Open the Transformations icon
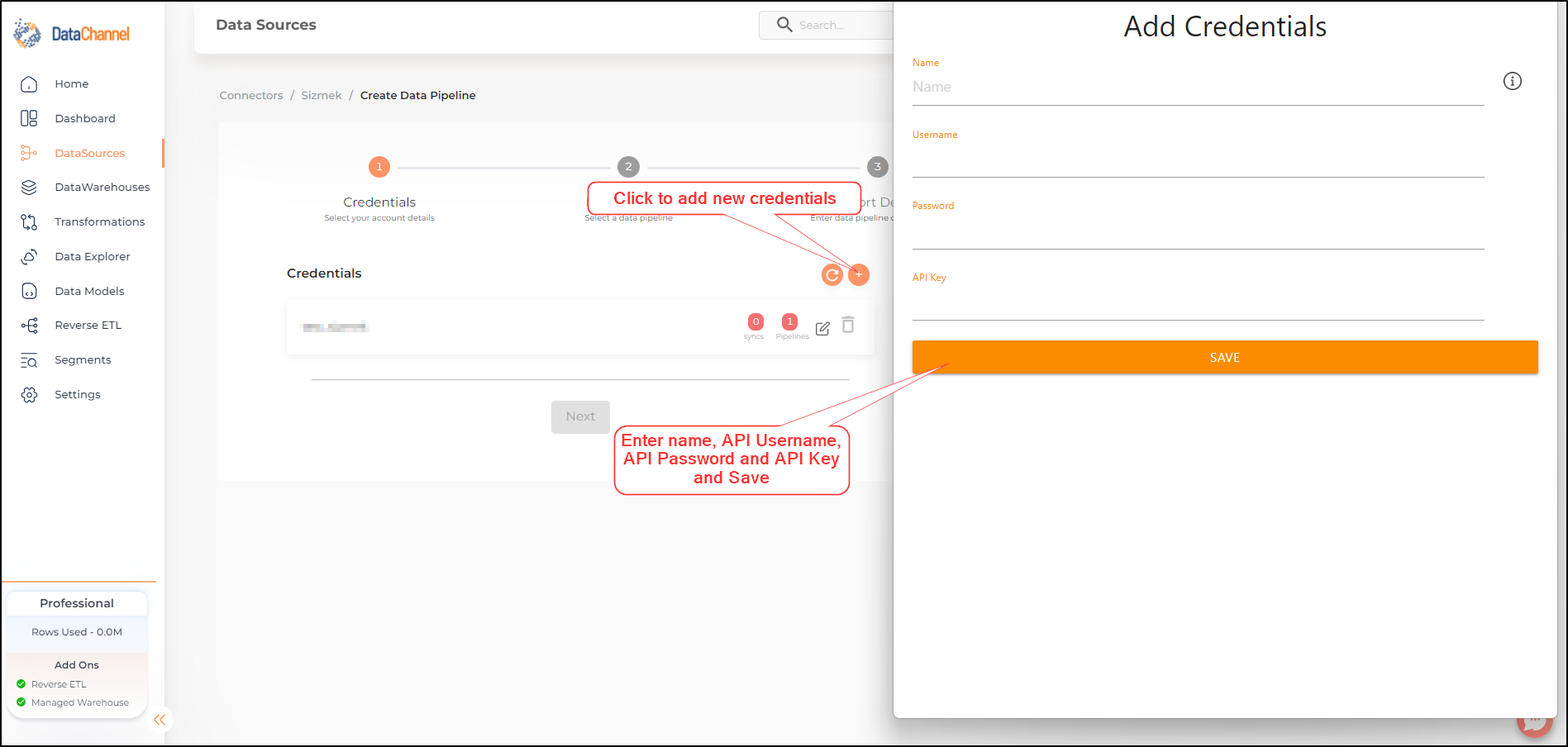 point(29,222)
